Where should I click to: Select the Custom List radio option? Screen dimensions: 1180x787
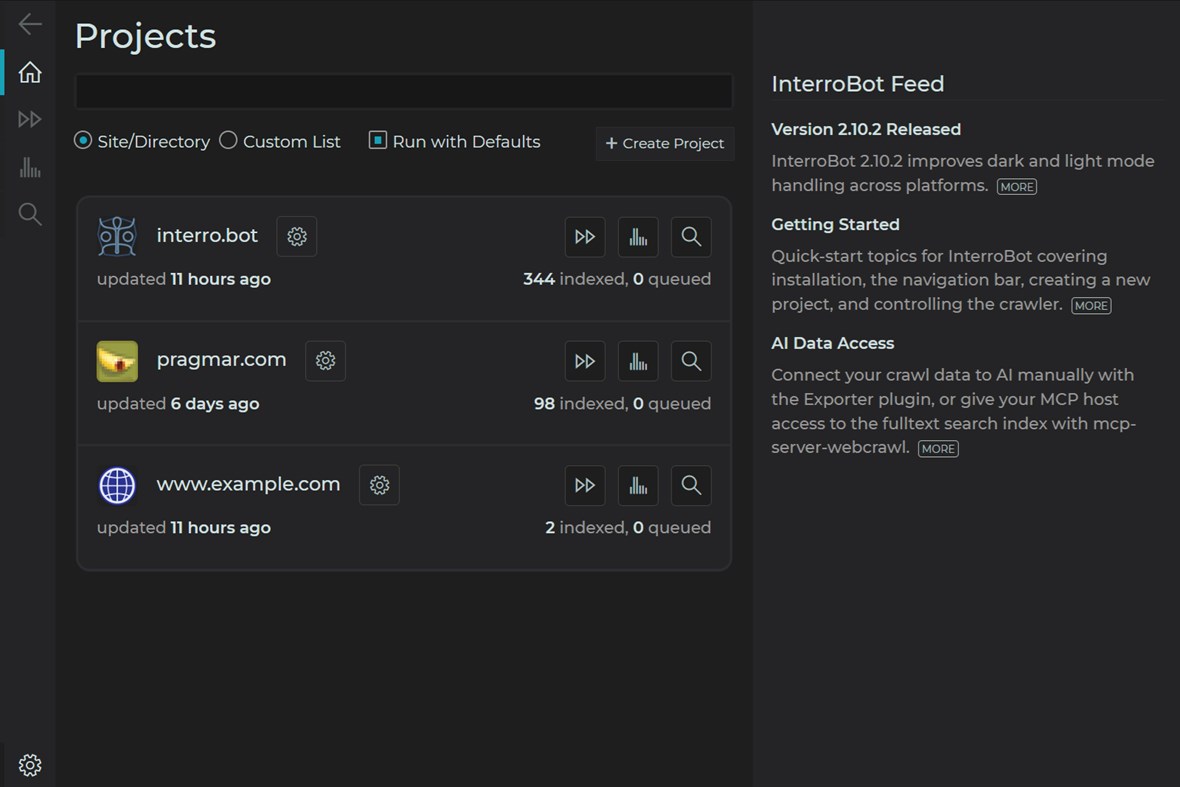tap(228, 141)
